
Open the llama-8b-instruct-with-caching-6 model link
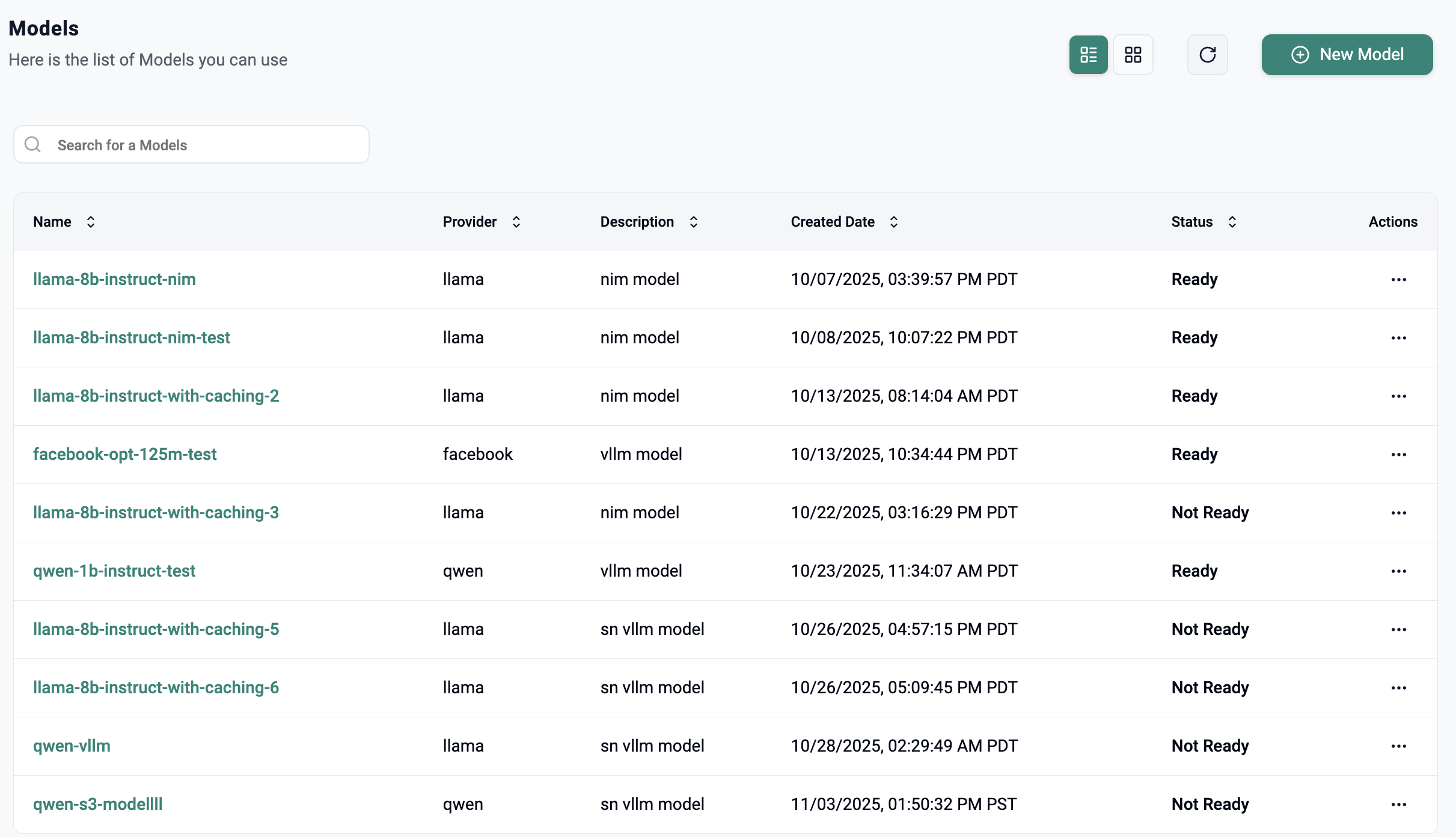(x=156, y=687)
